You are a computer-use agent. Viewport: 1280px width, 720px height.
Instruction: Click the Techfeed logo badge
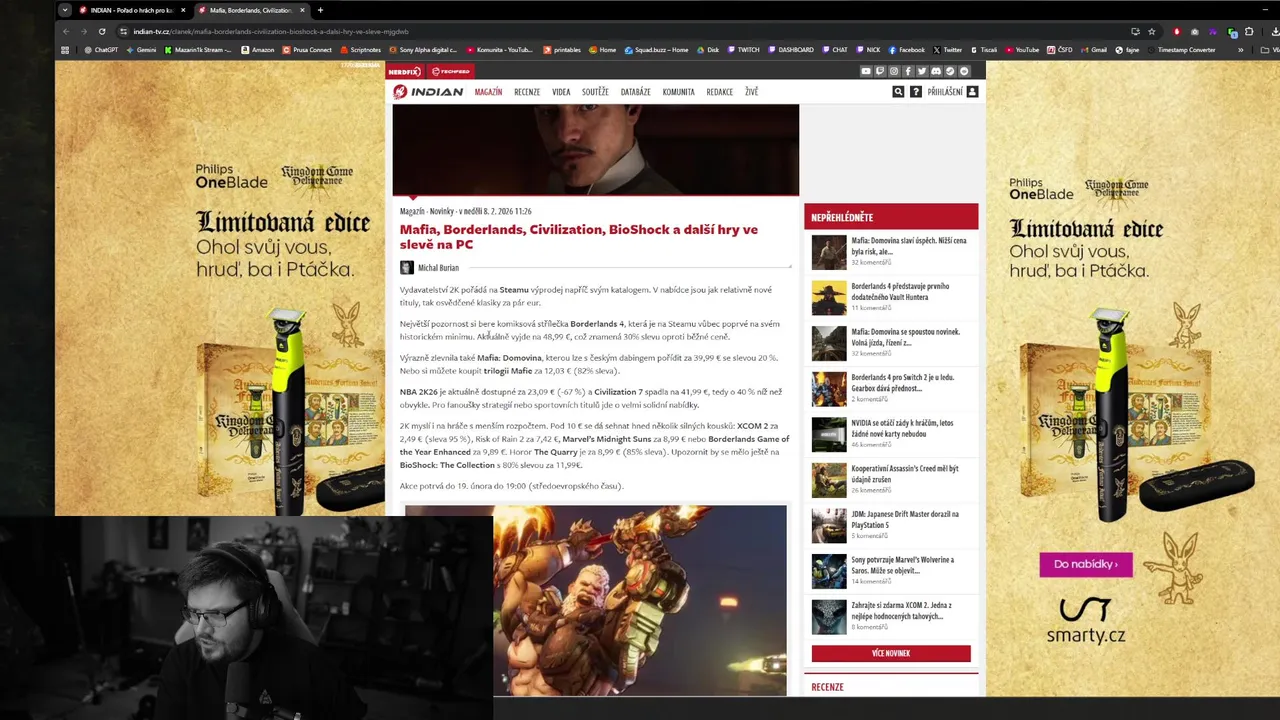(x=450, y=71)
